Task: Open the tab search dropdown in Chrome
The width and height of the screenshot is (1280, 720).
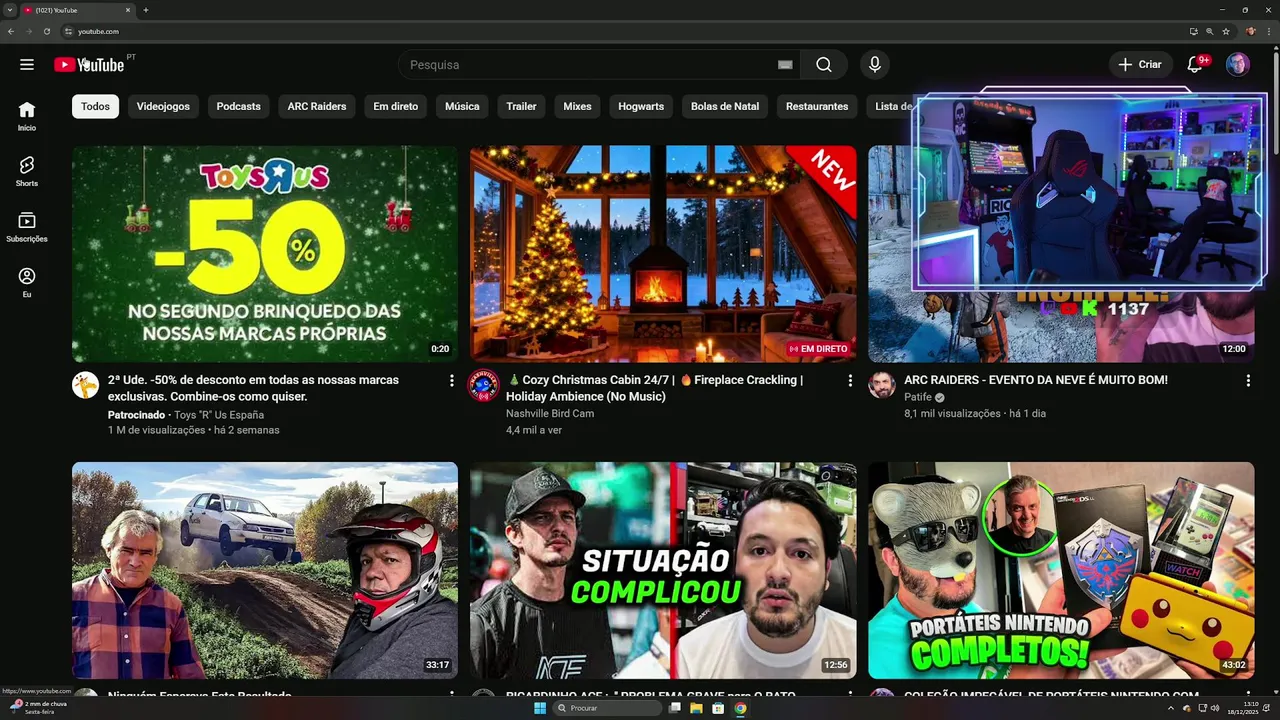Action: coord(9,10)
